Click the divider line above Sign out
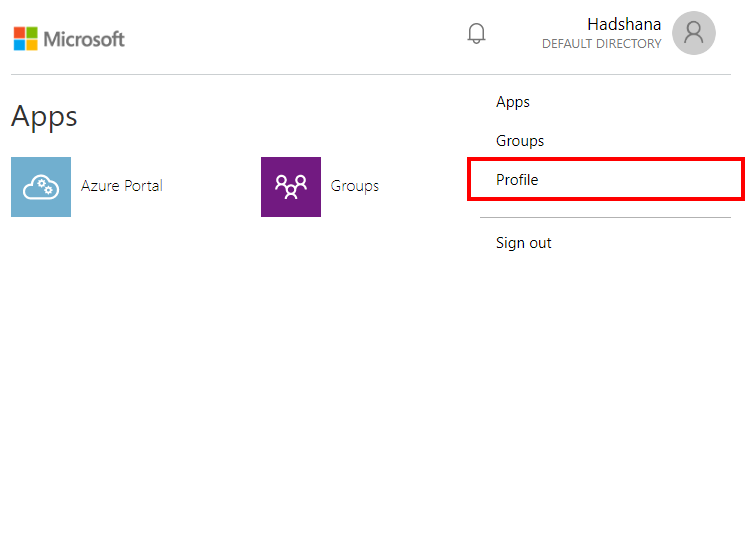752x533 pixels. click(605, 217)
